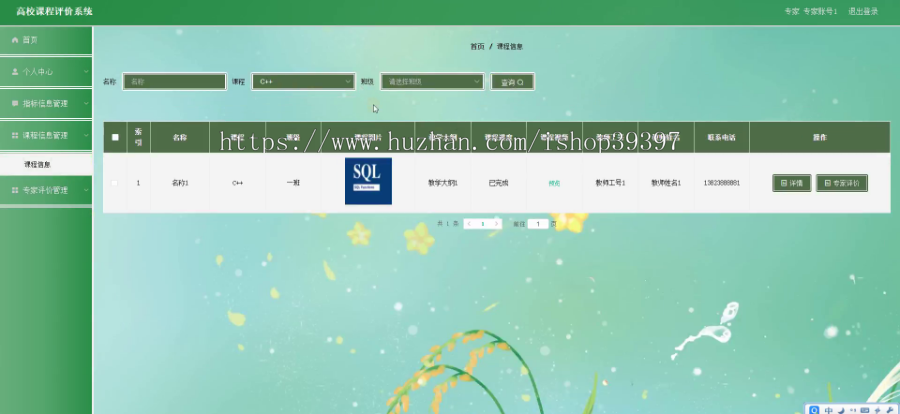
Task: Click the skin icon before the wrench
Action: pos(878,410)
